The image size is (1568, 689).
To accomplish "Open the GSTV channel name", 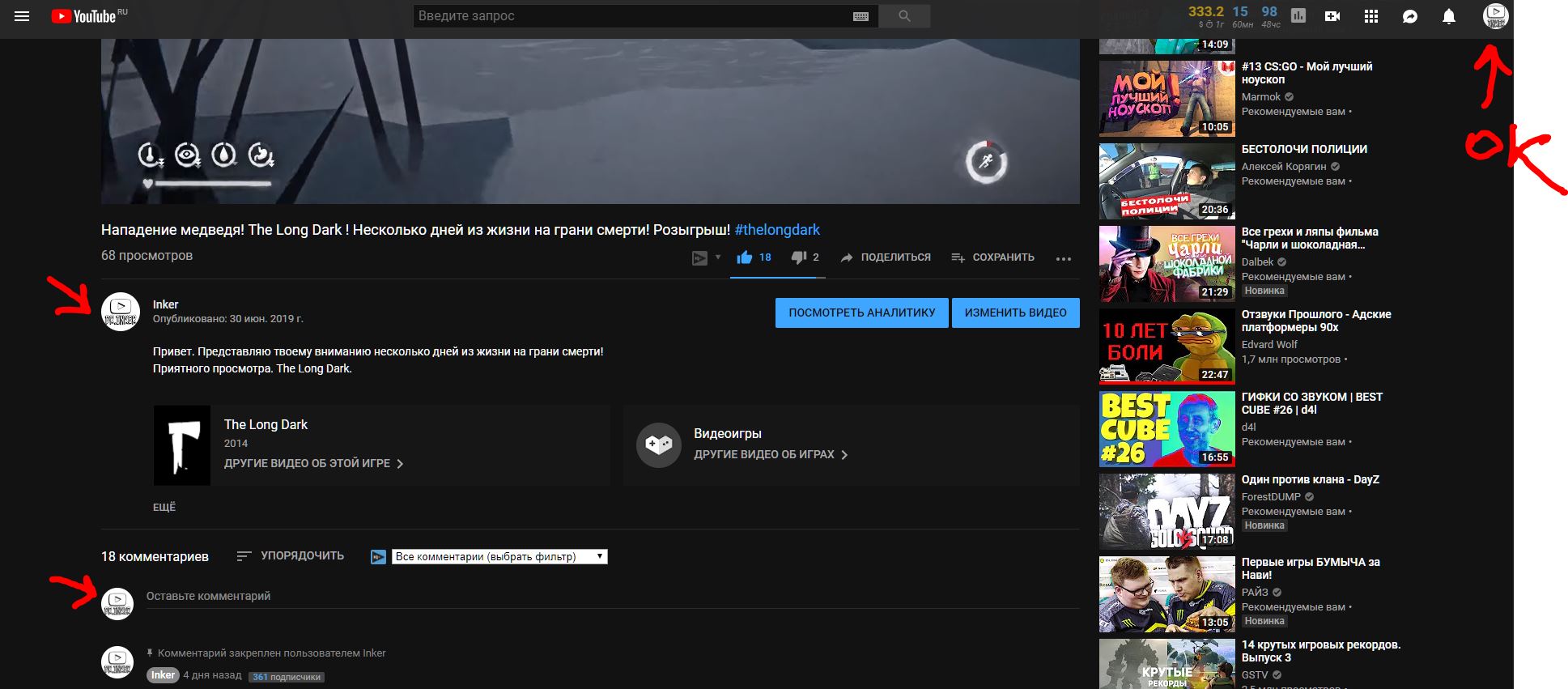I will tap(1255, 674).
